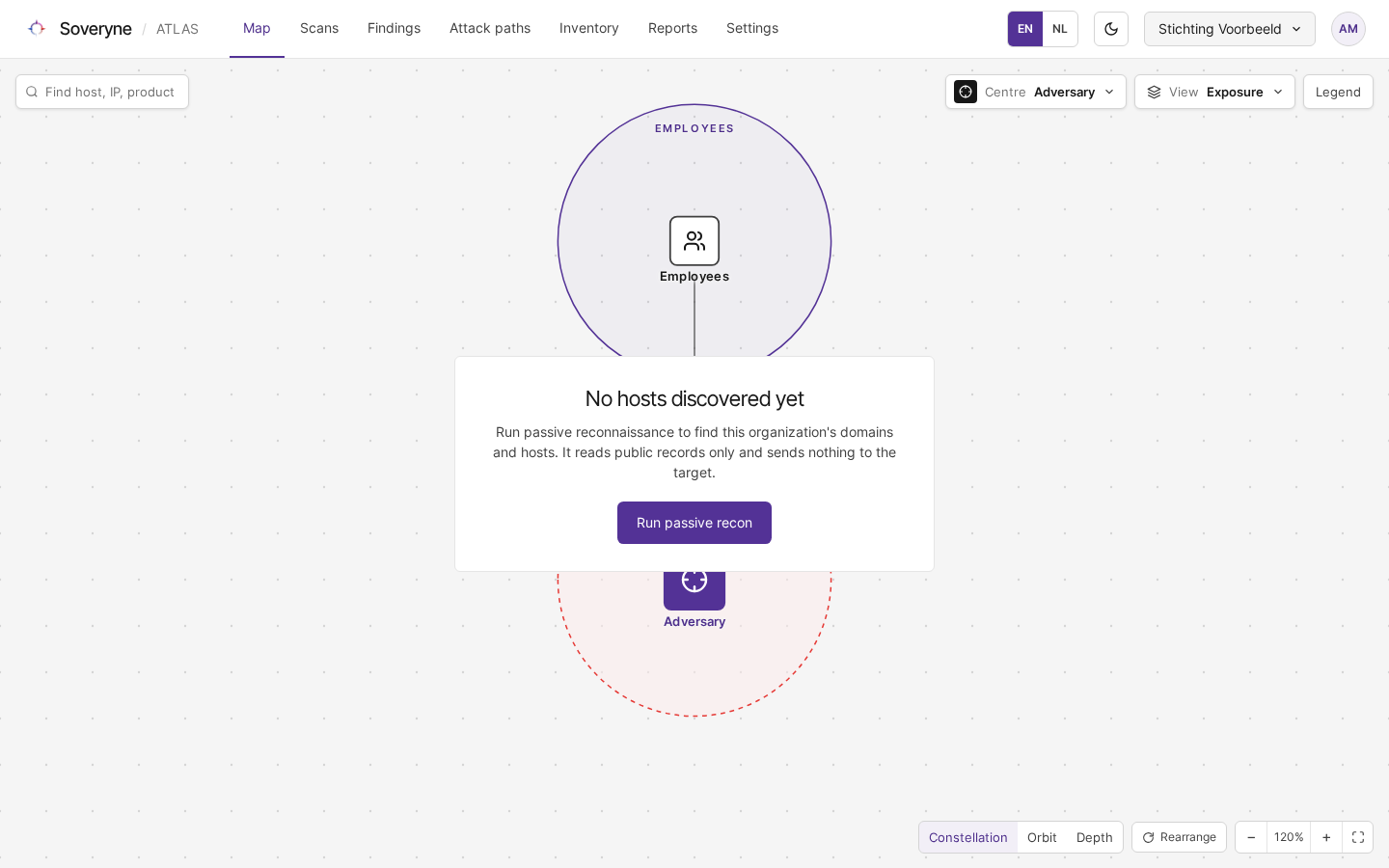Screen dimensions: 1389x868
Task: Switch language to EN
Action: point(1025,29)
